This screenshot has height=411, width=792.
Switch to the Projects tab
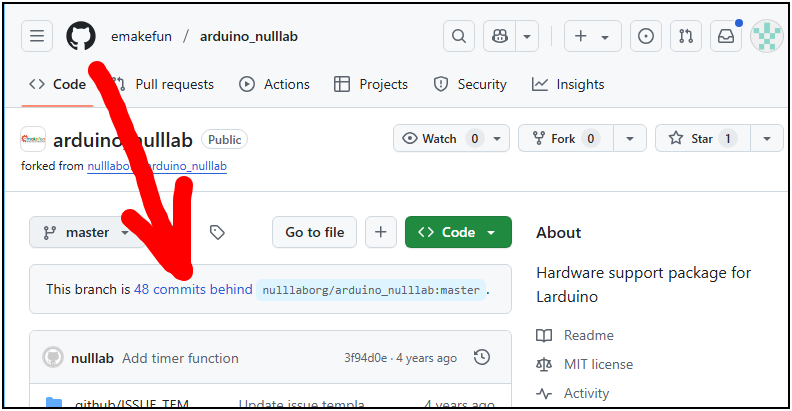pos(371,84)
